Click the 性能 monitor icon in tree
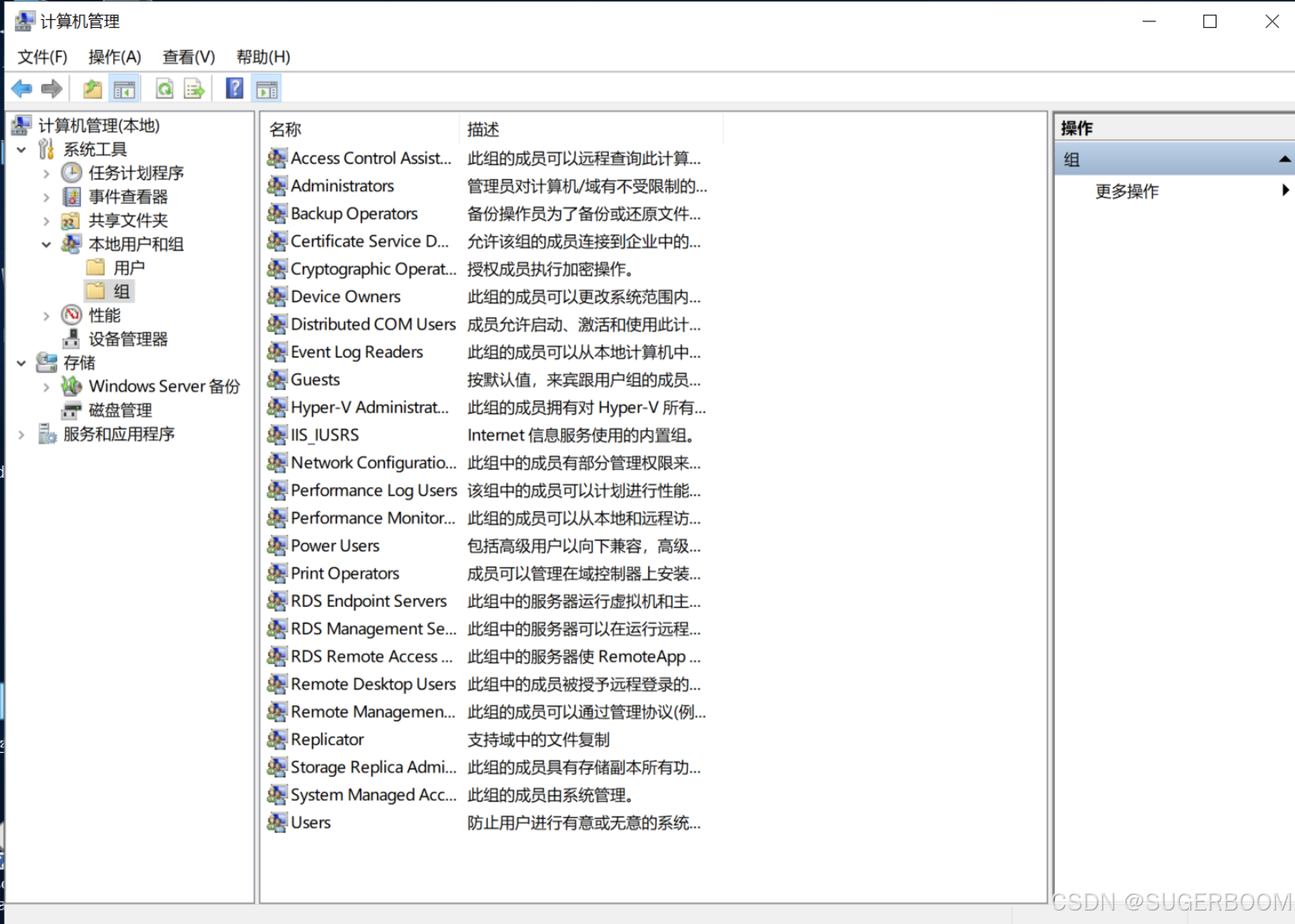1295x924 pixels. 71,315
